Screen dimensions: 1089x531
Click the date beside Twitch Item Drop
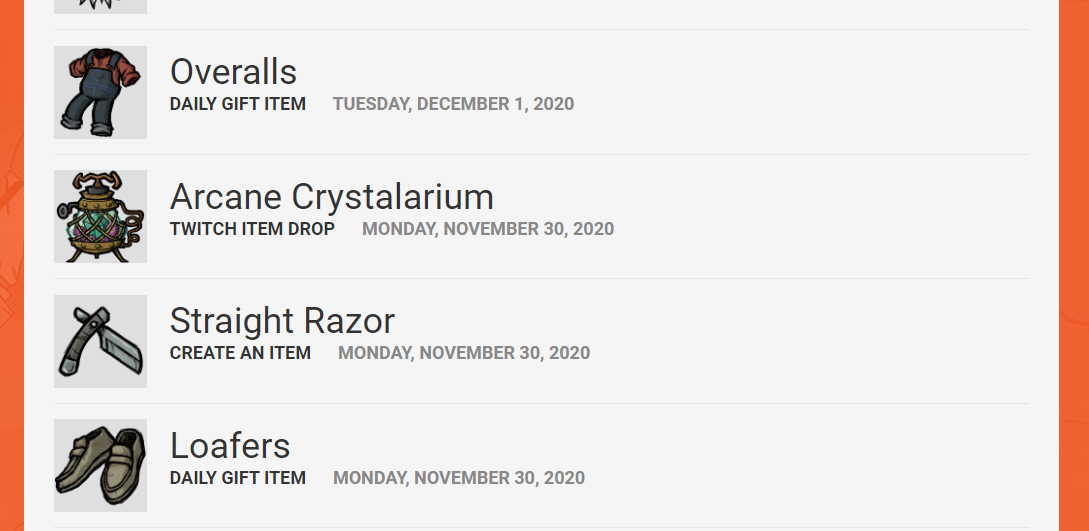(488, 229)
